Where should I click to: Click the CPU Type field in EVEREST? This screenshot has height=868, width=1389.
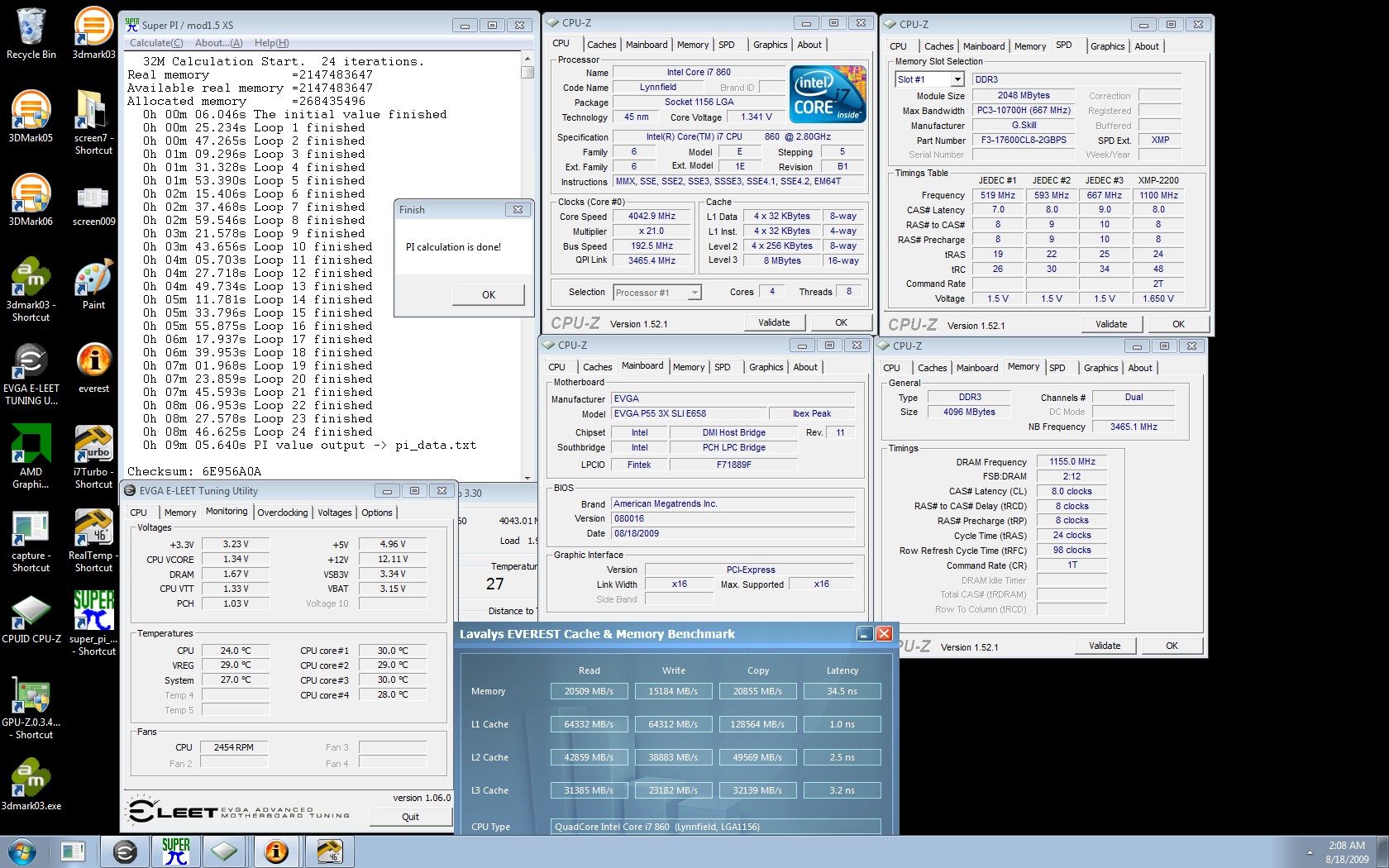[x=716, y=827]
